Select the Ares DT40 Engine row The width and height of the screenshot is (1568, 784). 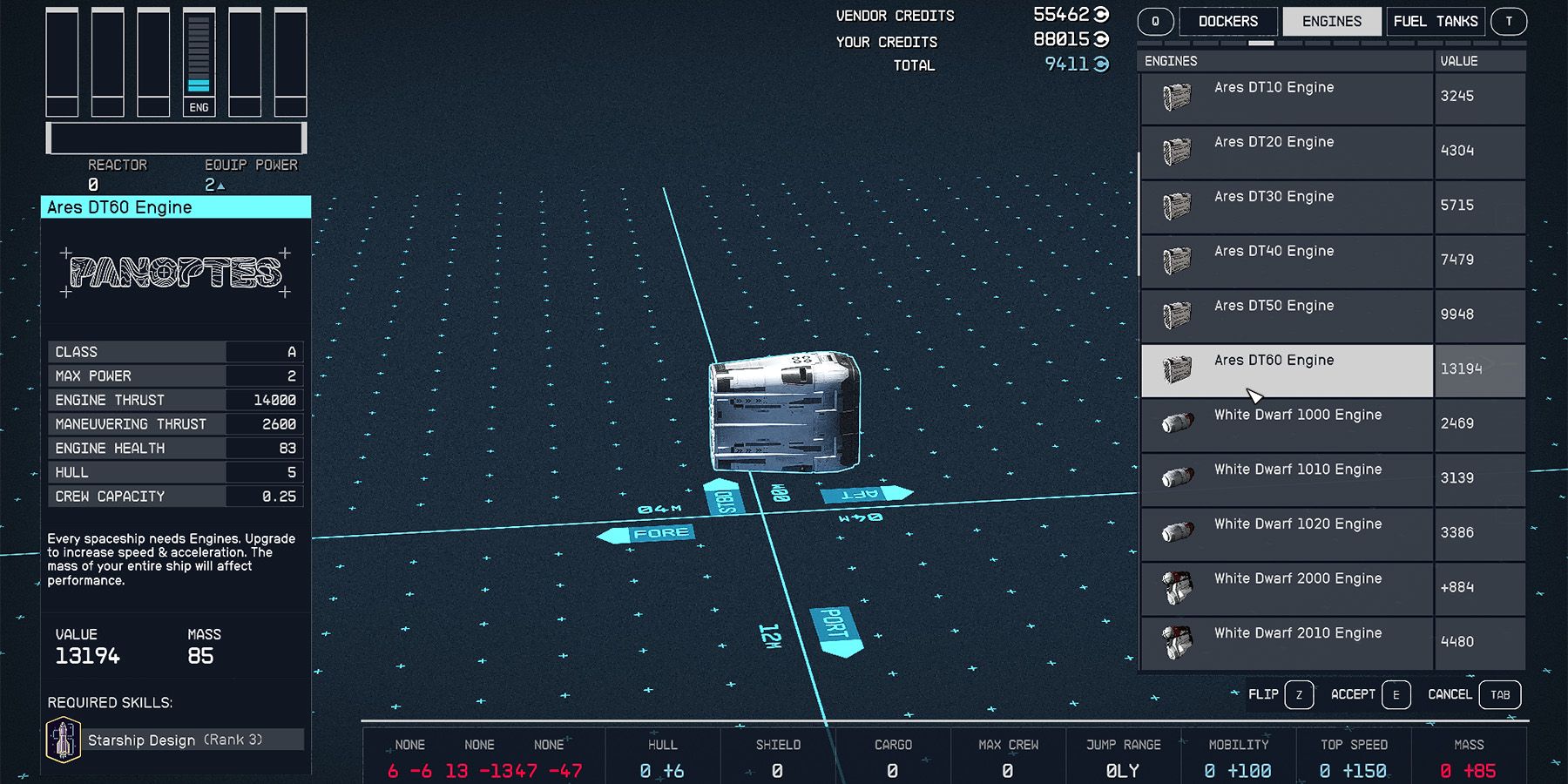1333,261
